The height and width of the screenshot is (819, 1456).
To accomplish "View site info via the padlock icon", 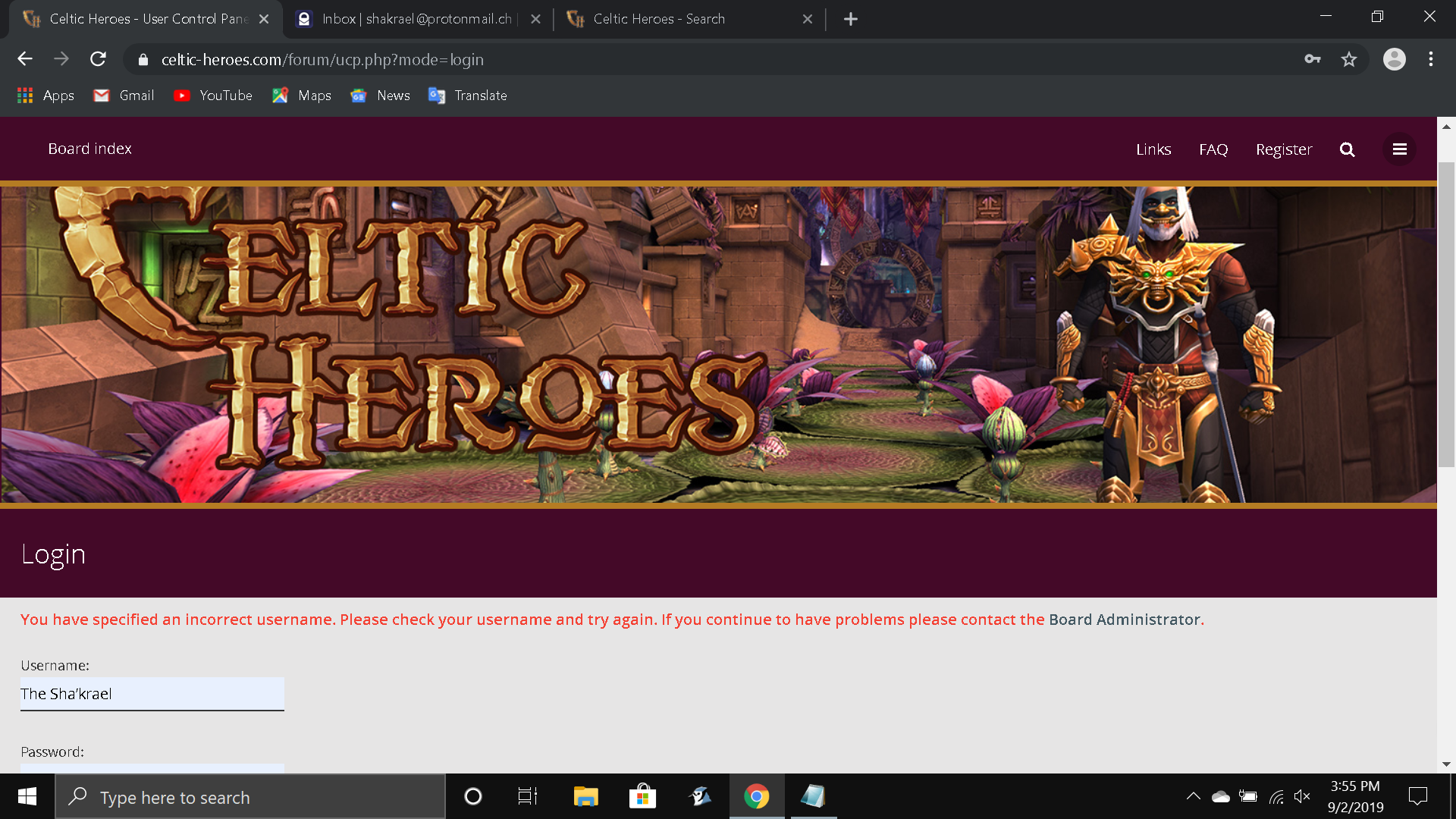I will [x=143, y=60].
